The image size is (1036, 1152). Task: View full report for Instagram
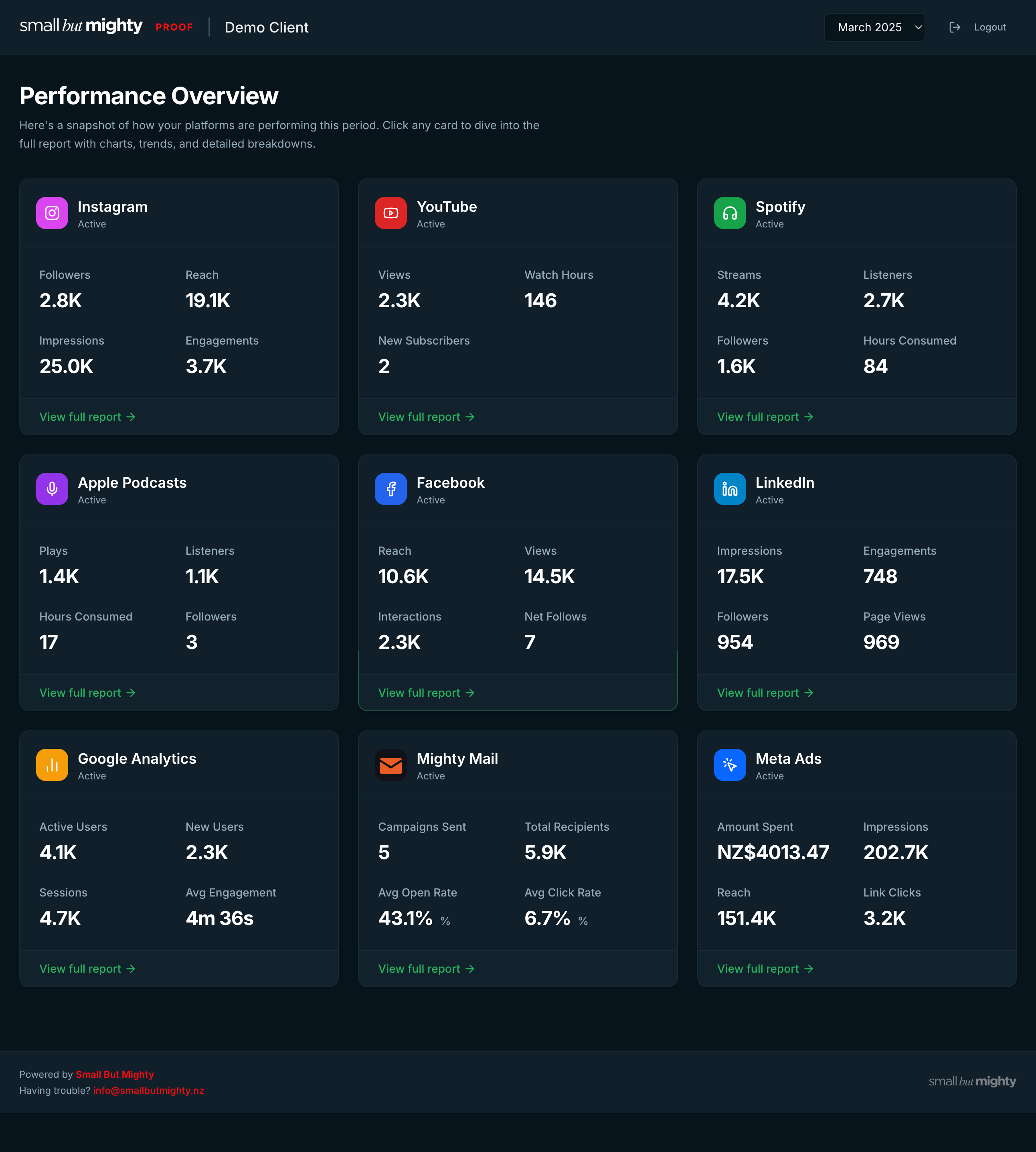tap(87, 417)
